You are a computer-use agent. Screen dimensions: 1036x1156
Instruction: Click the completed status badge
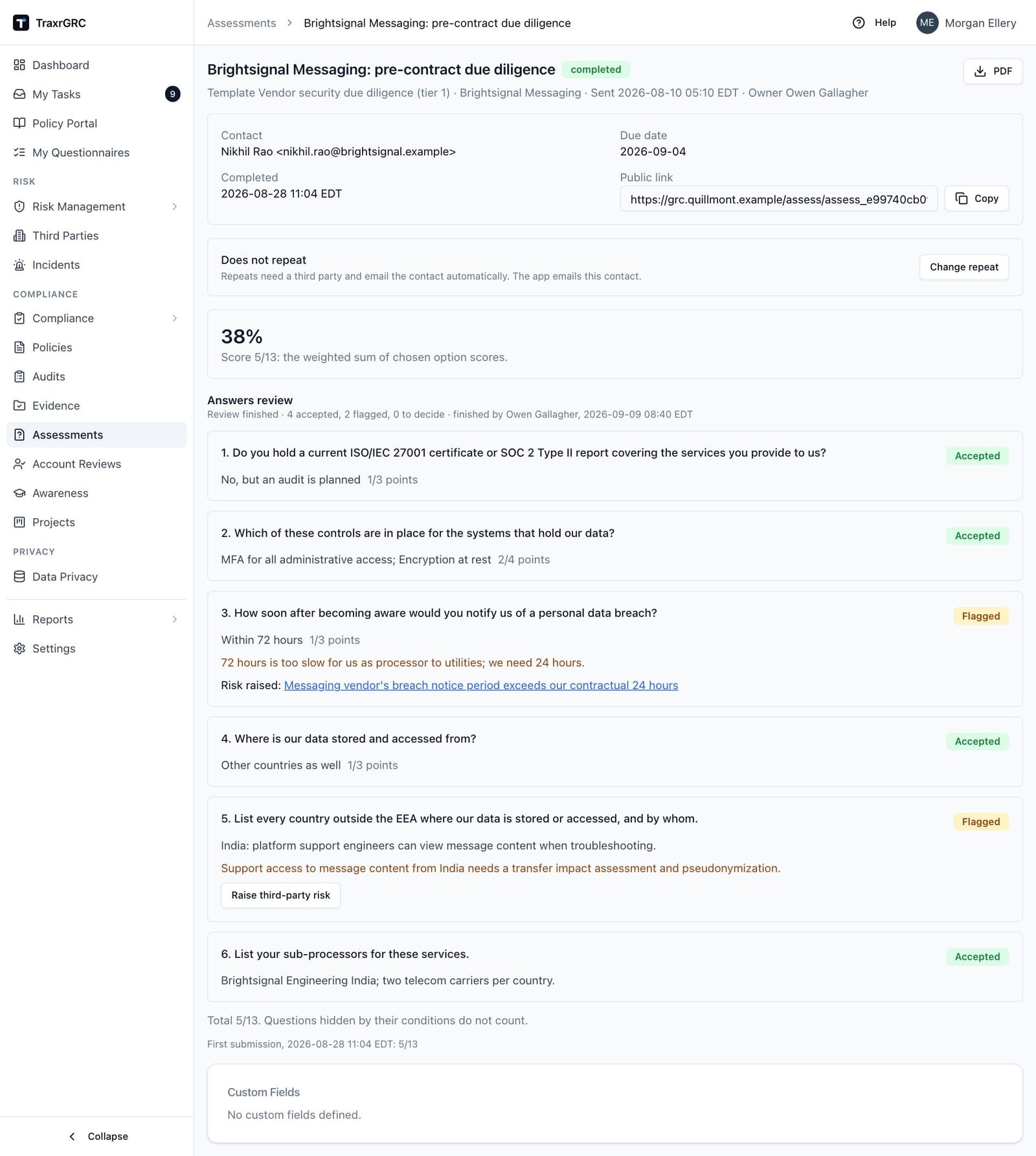tap(596, 69)
